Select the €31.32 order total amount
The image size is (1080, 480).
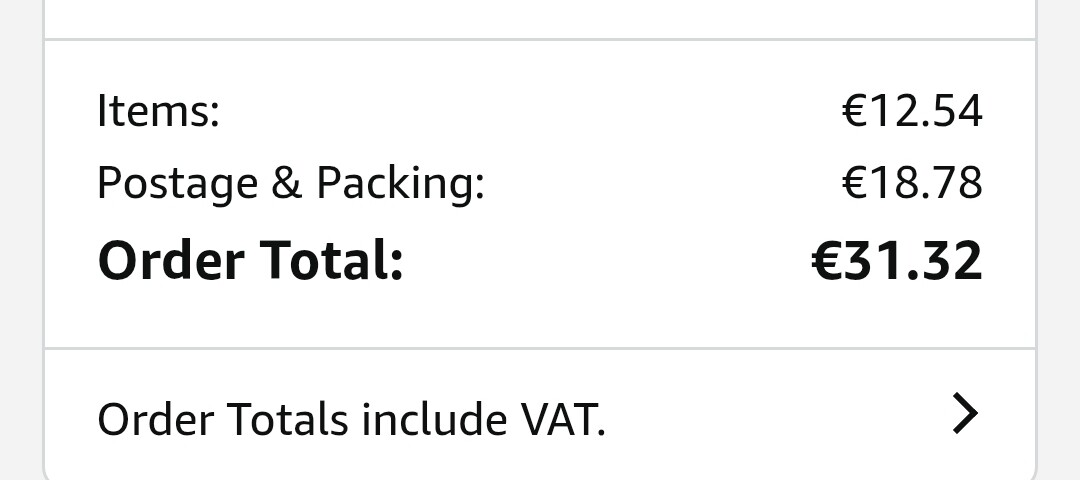coord(896,260)
